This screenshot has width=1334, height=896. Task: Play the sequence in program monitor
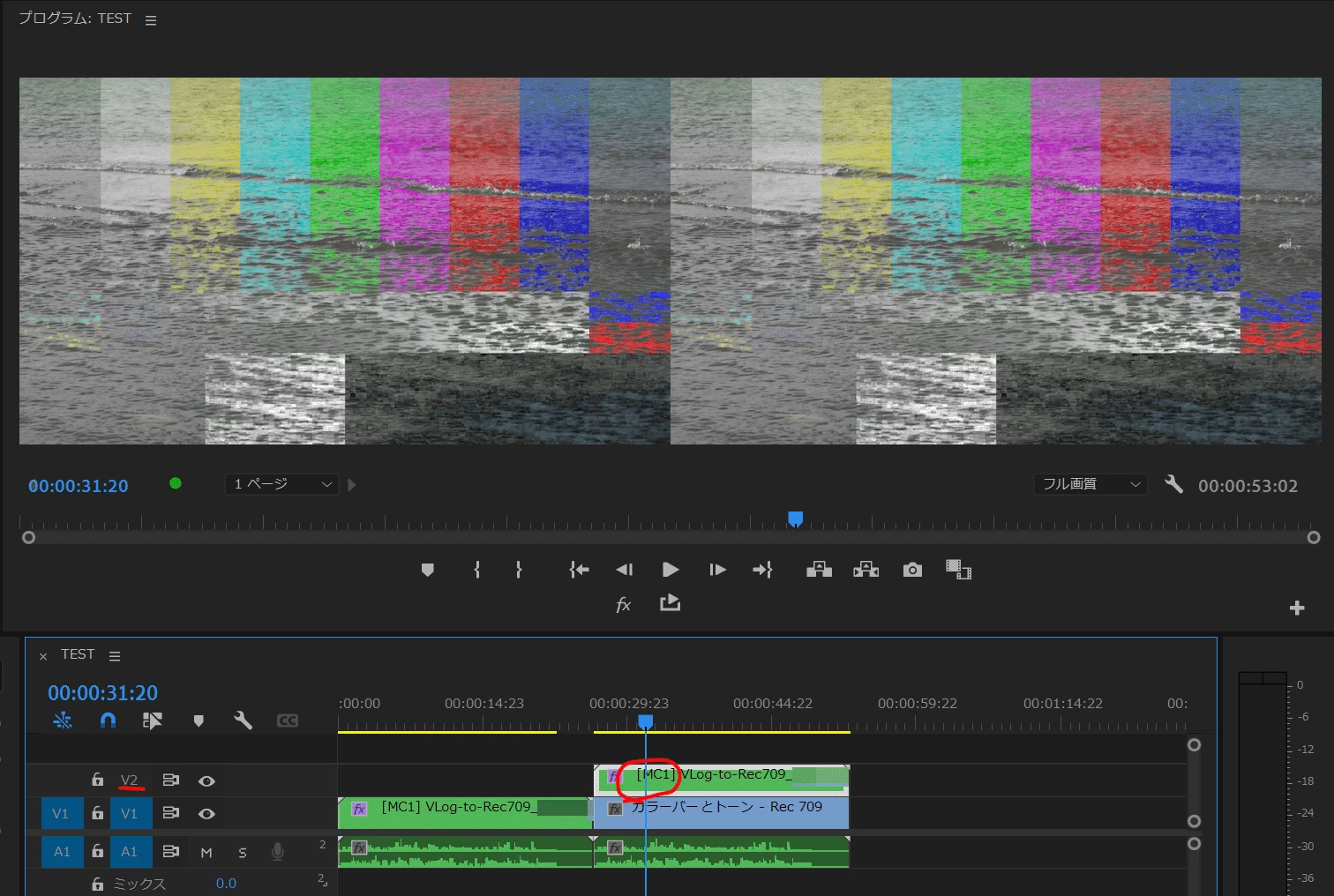point(670,570)
